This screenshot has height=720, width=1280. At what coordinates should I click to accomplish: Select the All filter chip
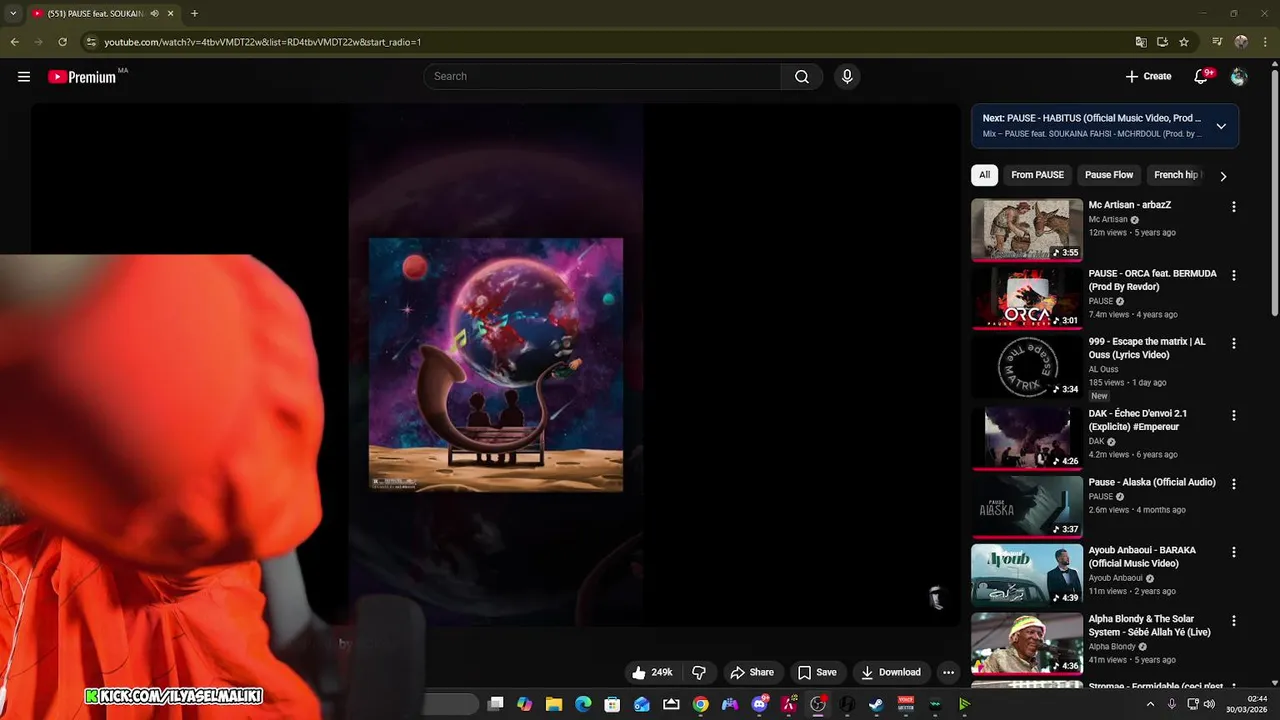(984, 175)
